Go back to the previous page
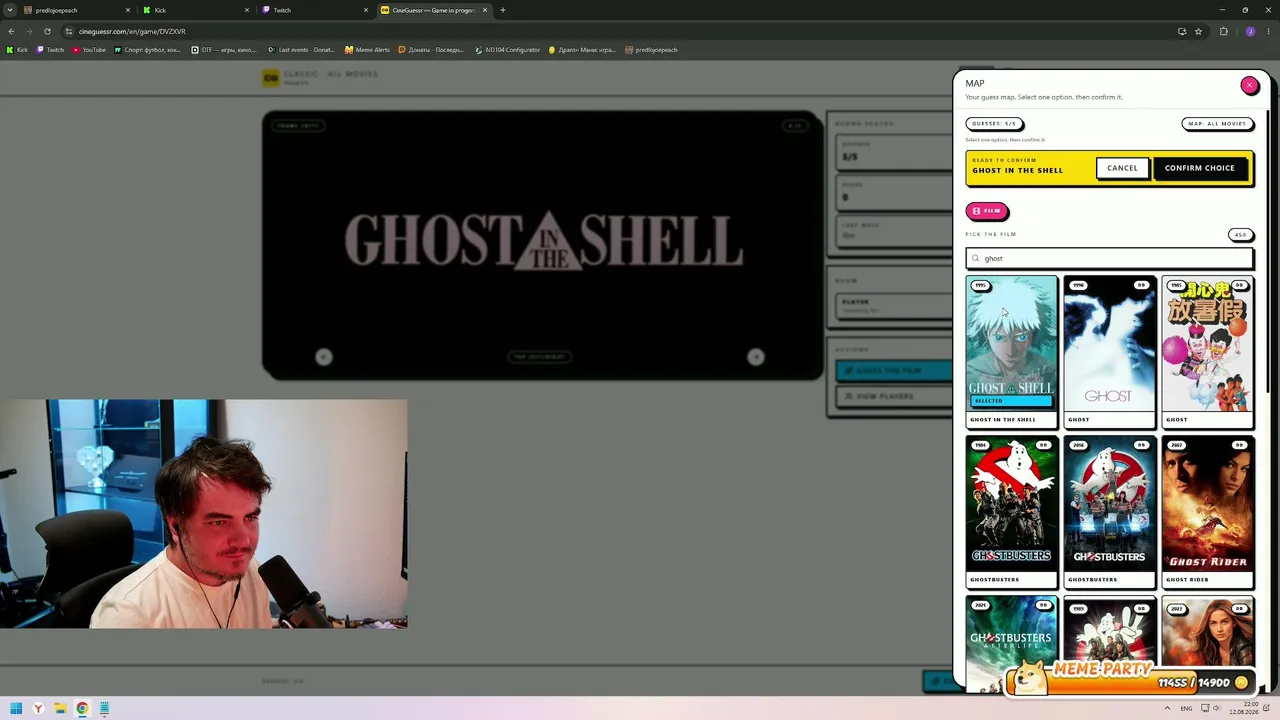The width and height of the screenshot is (1280, 720). tap(11, 31)
